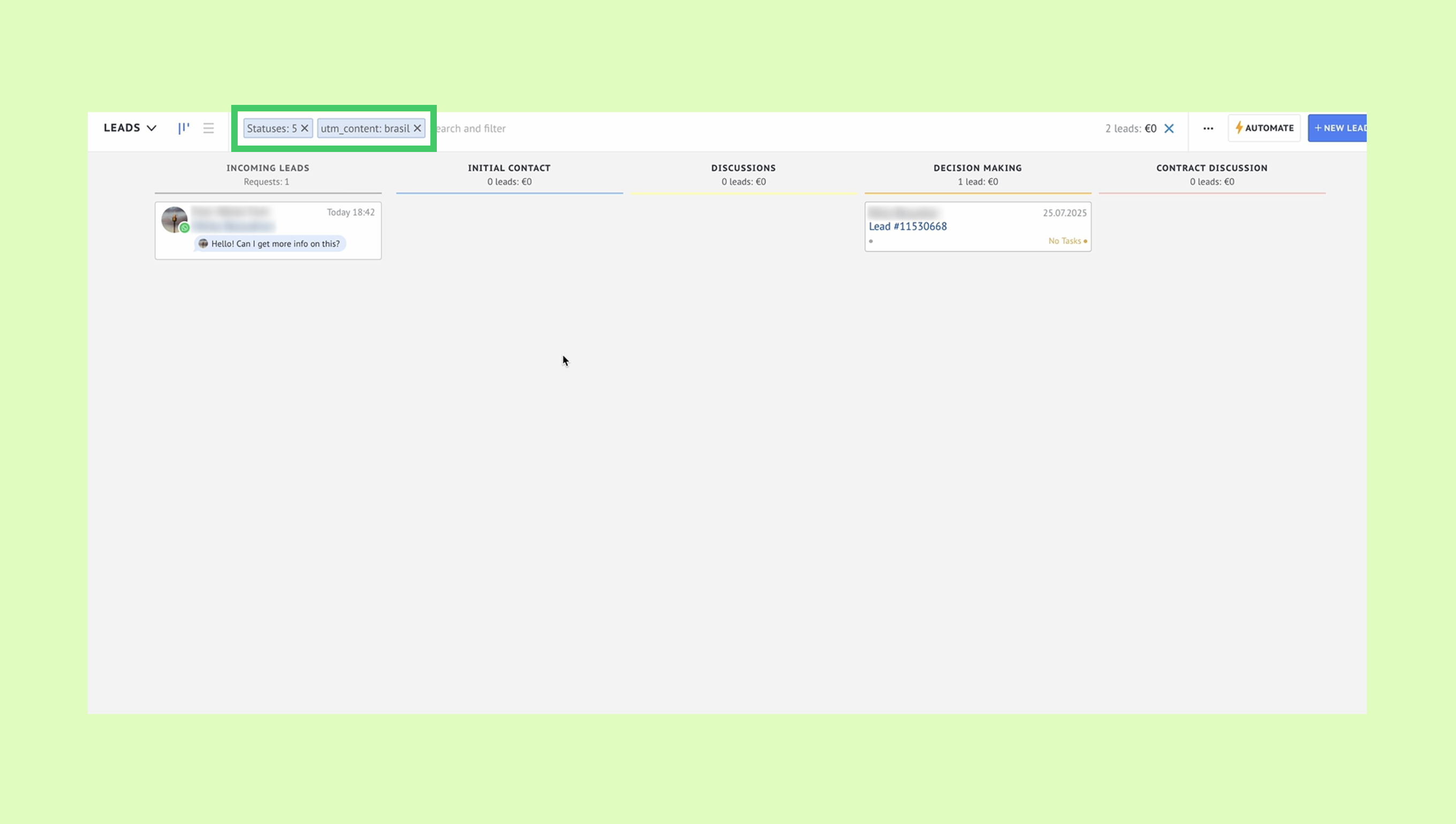Switch to pipeline board view icon
1456x824 pixels.
[184, 128]
